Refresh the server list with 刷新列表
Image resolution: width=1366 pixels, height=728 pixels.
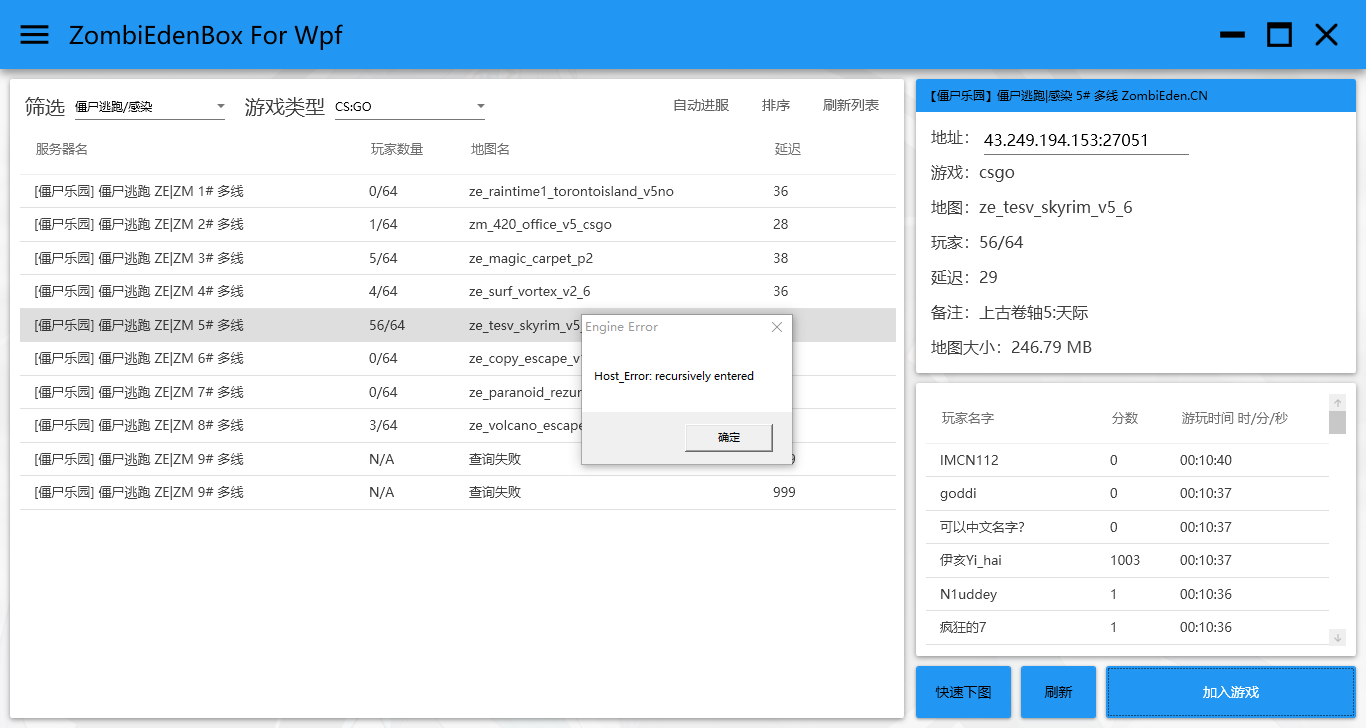click(850, 106)
